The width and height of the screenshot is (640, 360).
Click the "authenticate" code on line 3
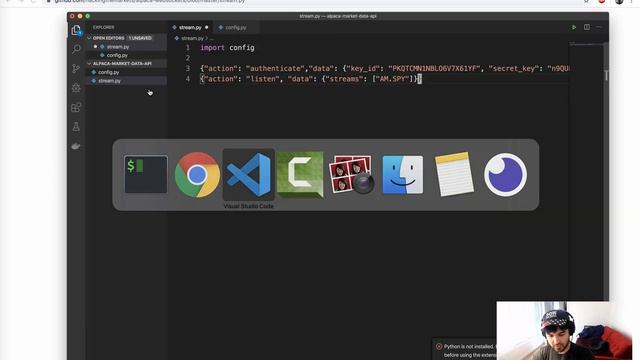(x=276, y=69)
